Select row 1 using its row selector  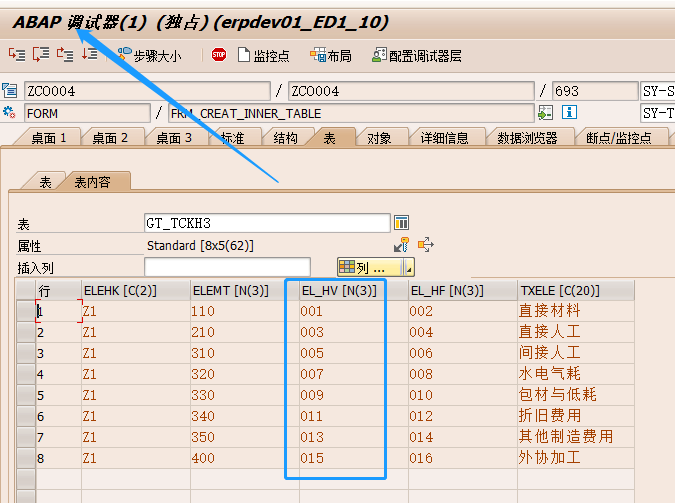(26, 311)
